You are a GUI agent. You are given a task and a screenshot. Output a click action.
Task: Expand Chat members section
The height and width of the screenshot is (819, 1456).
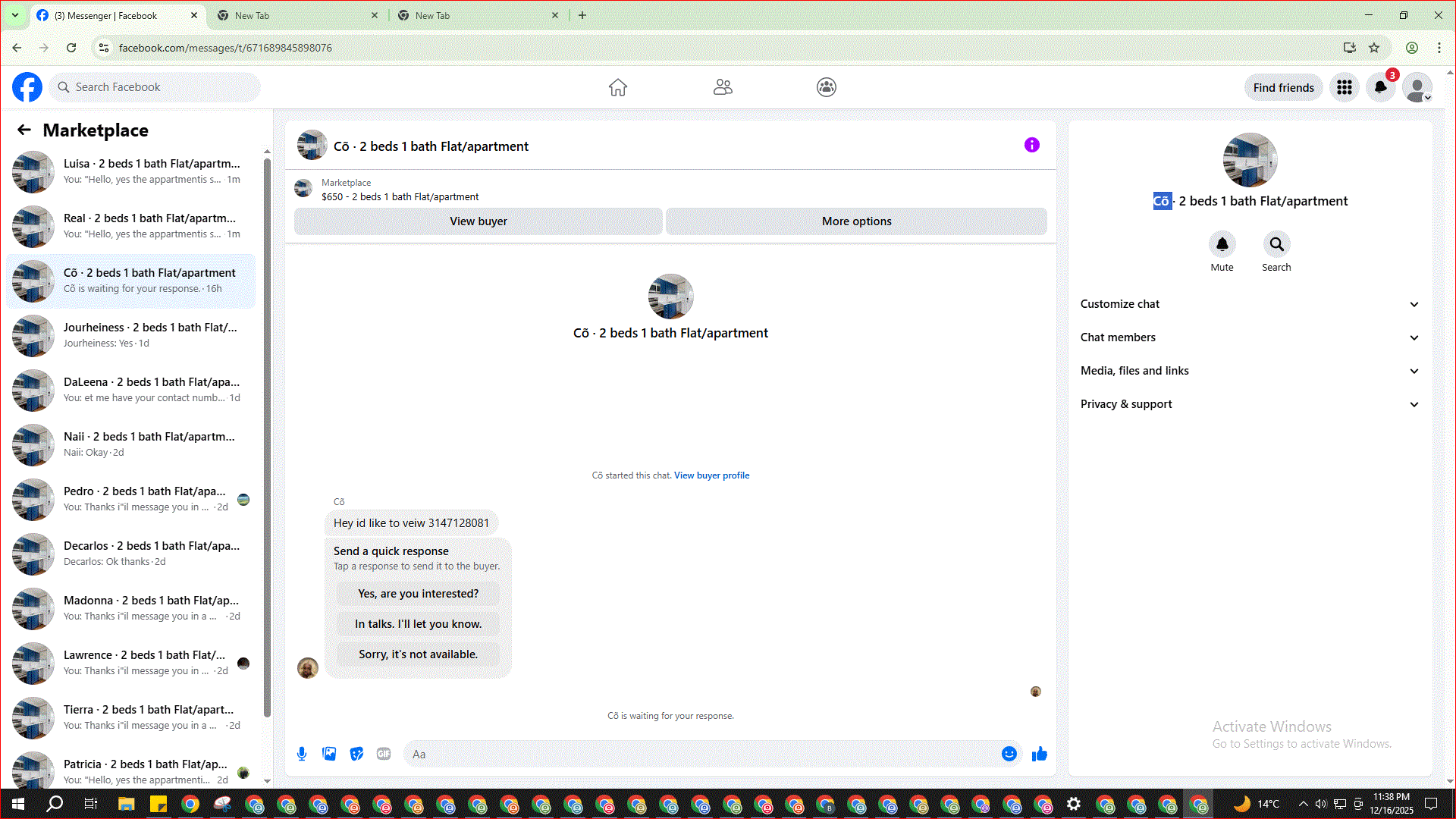point(1250,337)
